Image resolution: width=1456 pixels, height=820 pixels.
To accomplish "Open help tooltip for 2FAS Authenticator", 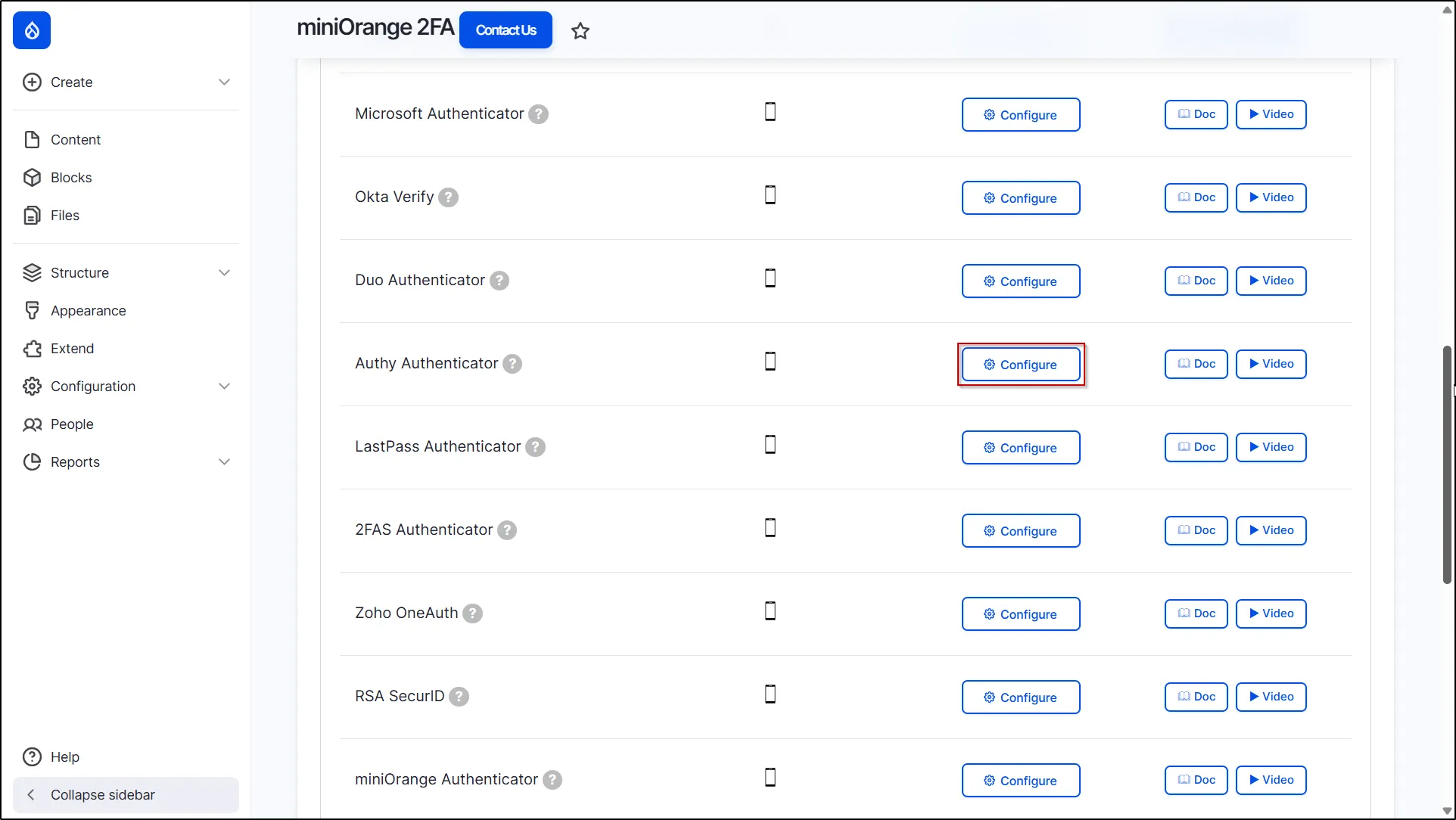I will pyautogui.click(x=507, y=530).
